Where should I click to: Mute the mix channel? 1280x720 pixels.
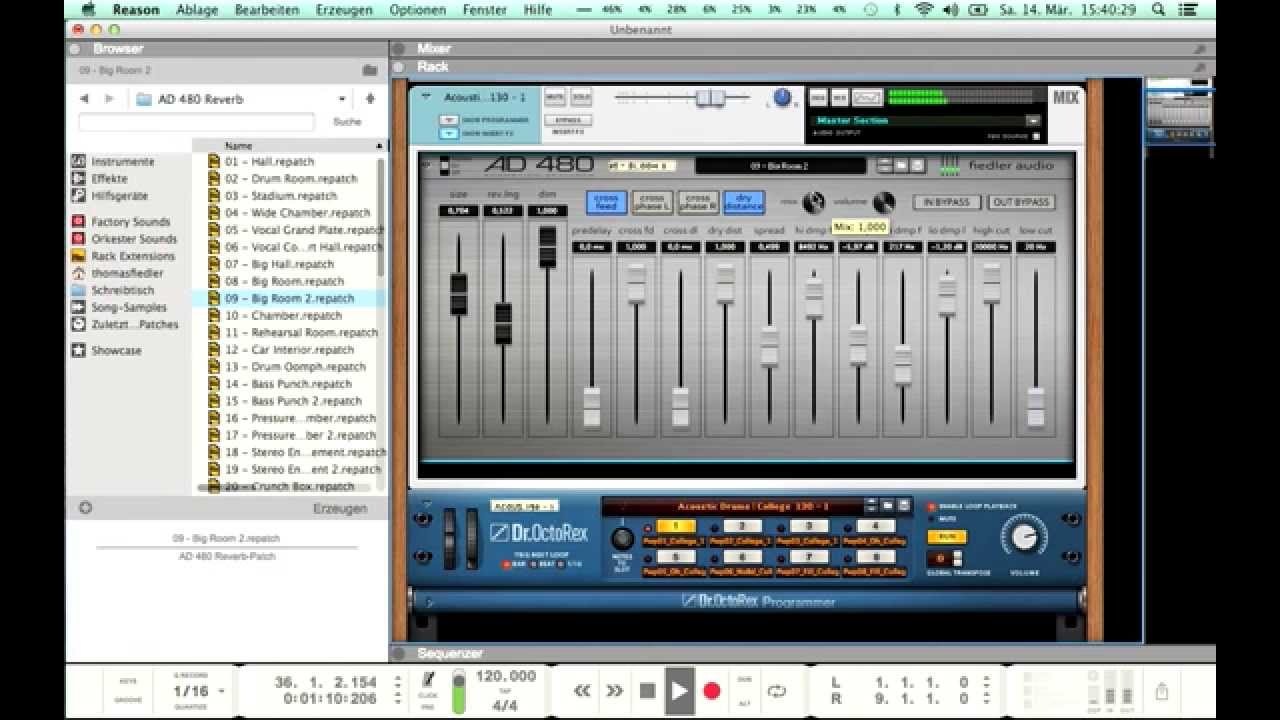pos(554,97)
